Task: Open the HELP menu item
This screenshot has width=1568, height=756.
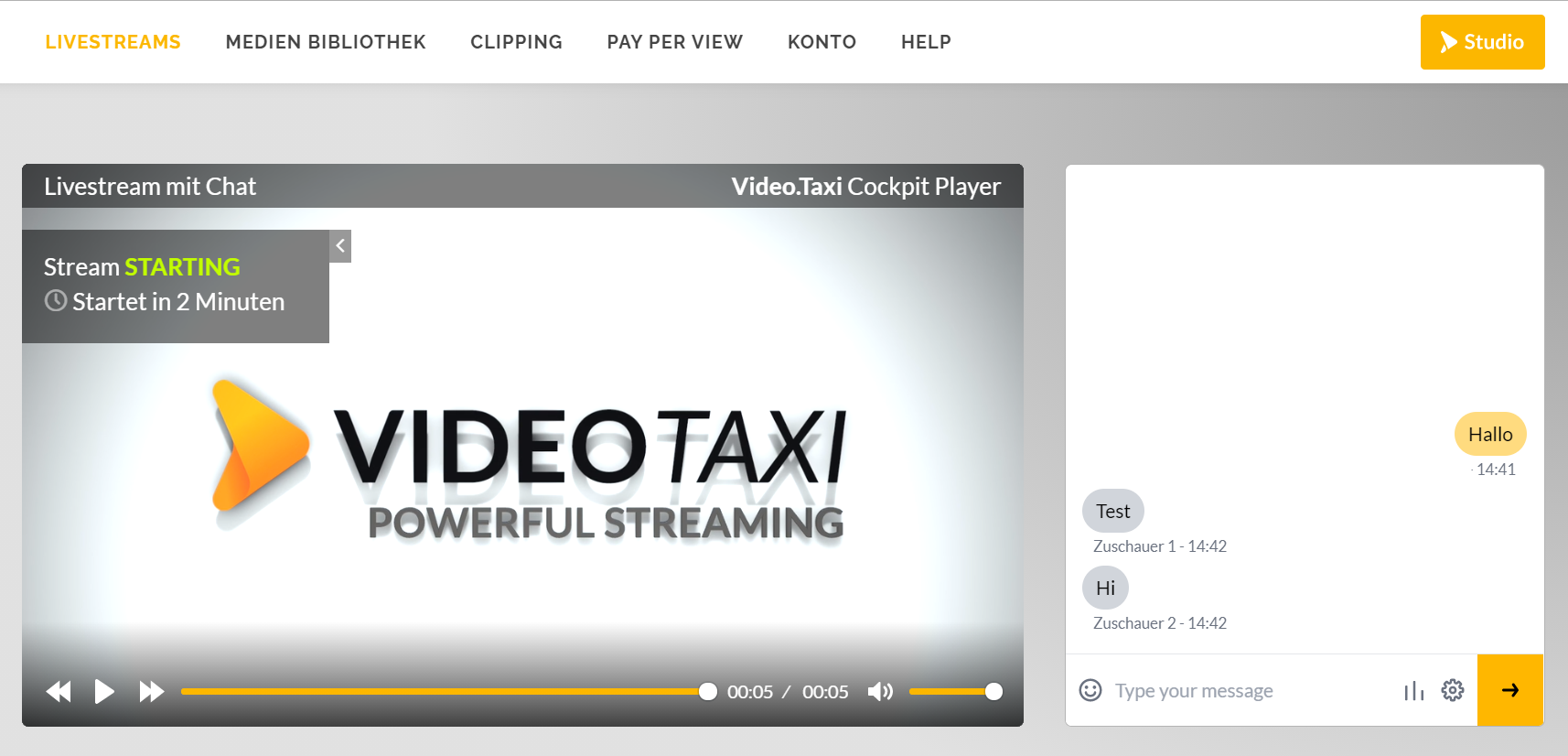Action: 926,42
